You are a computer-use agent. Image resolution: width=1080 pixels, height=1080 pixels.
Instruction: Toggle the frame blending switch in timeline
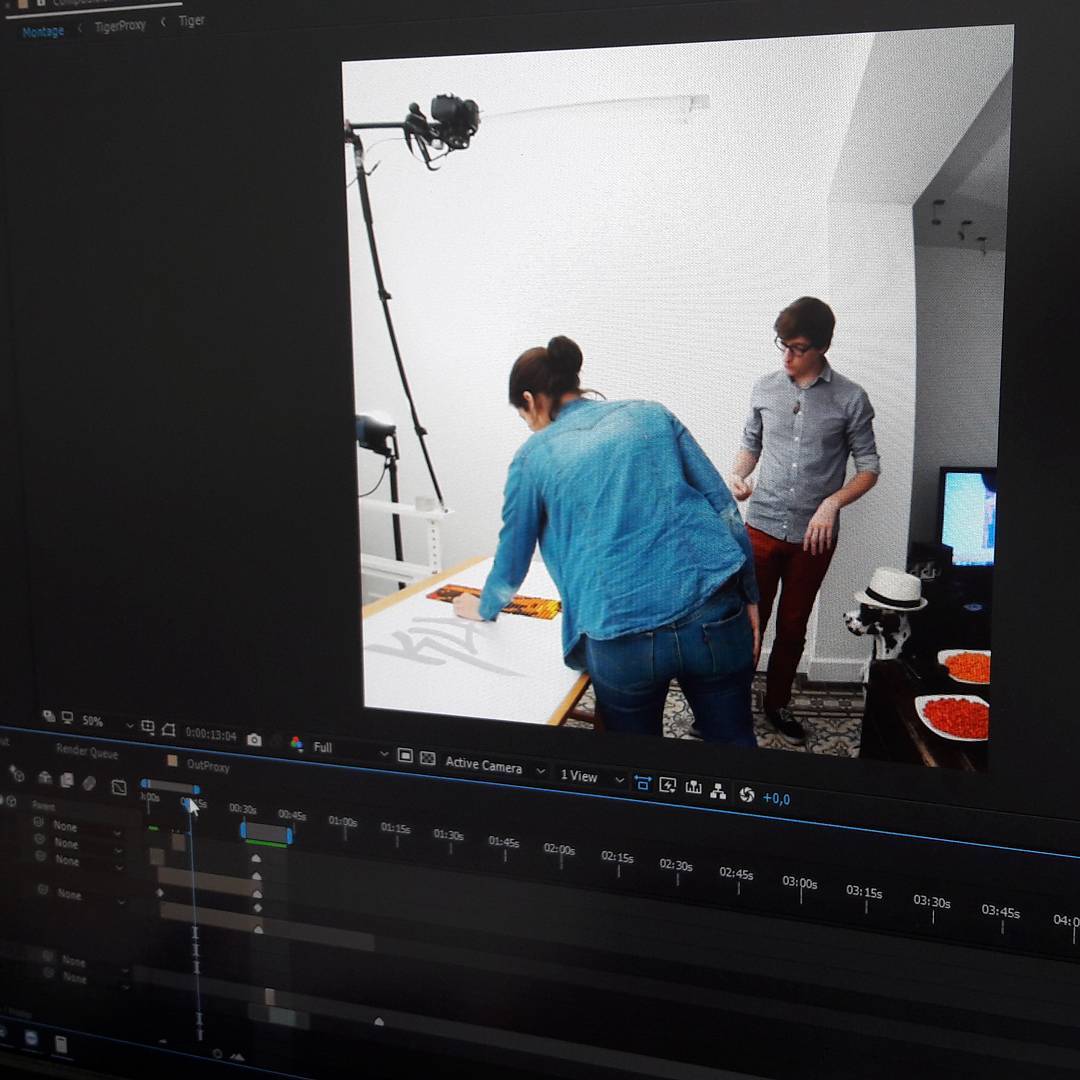click(x=67, y=780)
